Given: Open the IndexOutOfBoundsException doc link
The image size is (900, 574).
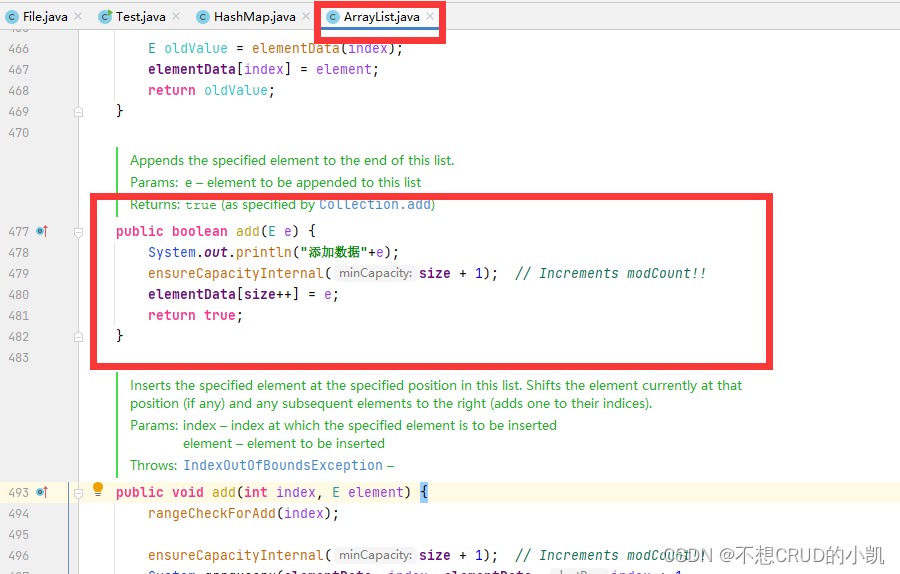Looking at the screenshot, I should (283, 465).
